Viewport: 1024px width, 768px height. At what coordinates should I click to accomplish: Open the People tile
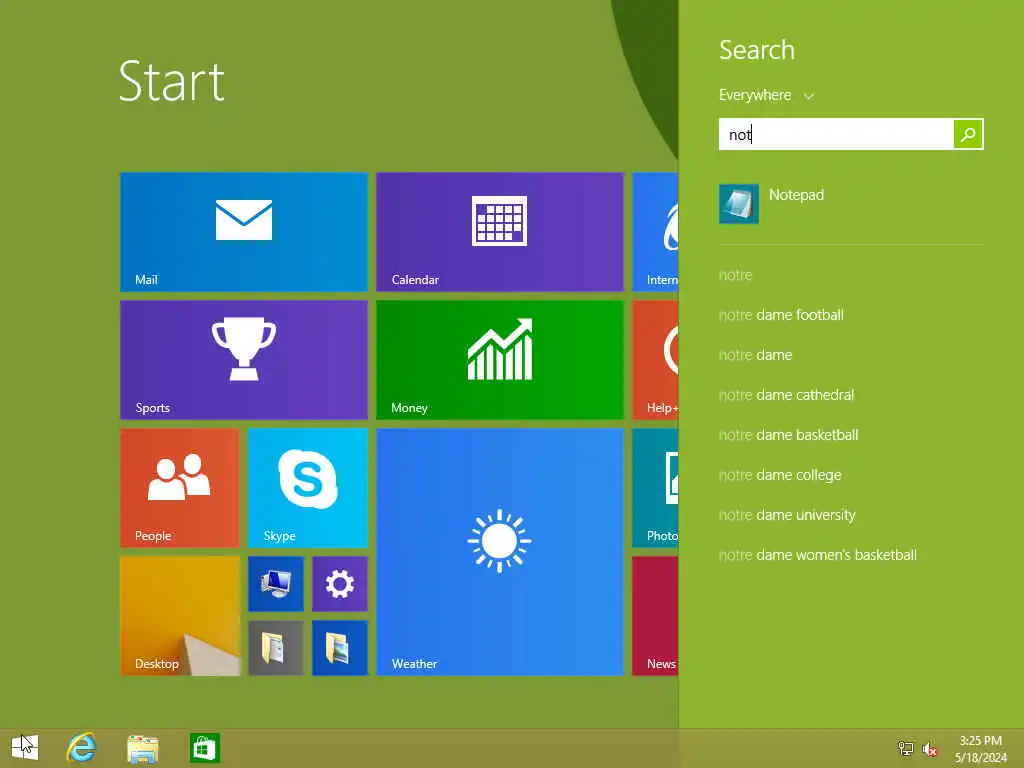(x=180, y=488)
